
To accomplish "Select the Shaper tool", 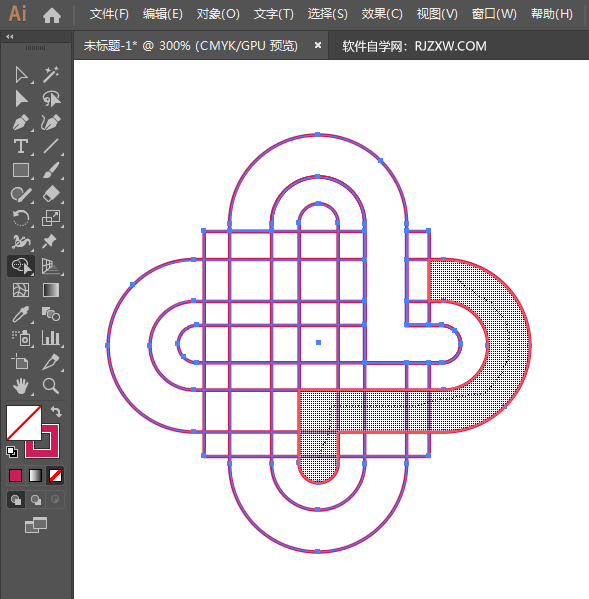I will 21,194.
